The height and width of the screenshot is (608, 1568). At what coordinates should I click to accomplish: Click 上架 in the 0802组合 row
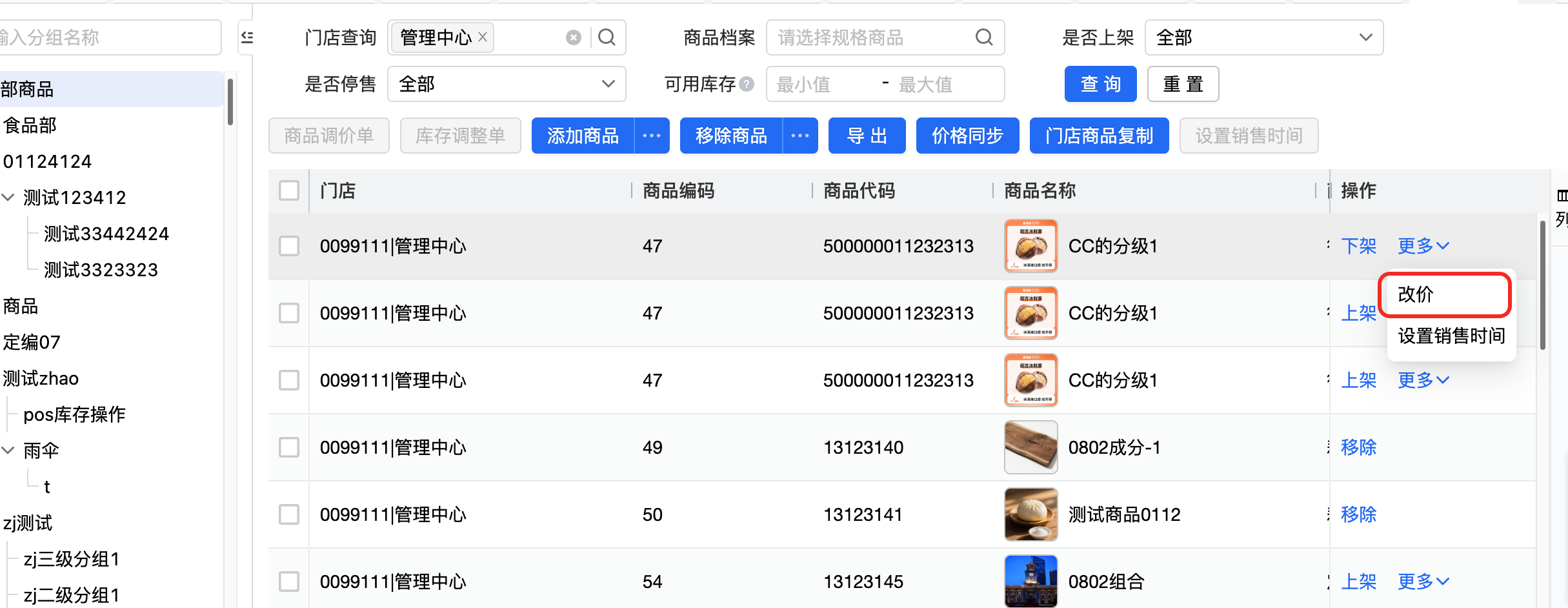coord(1359,582)
